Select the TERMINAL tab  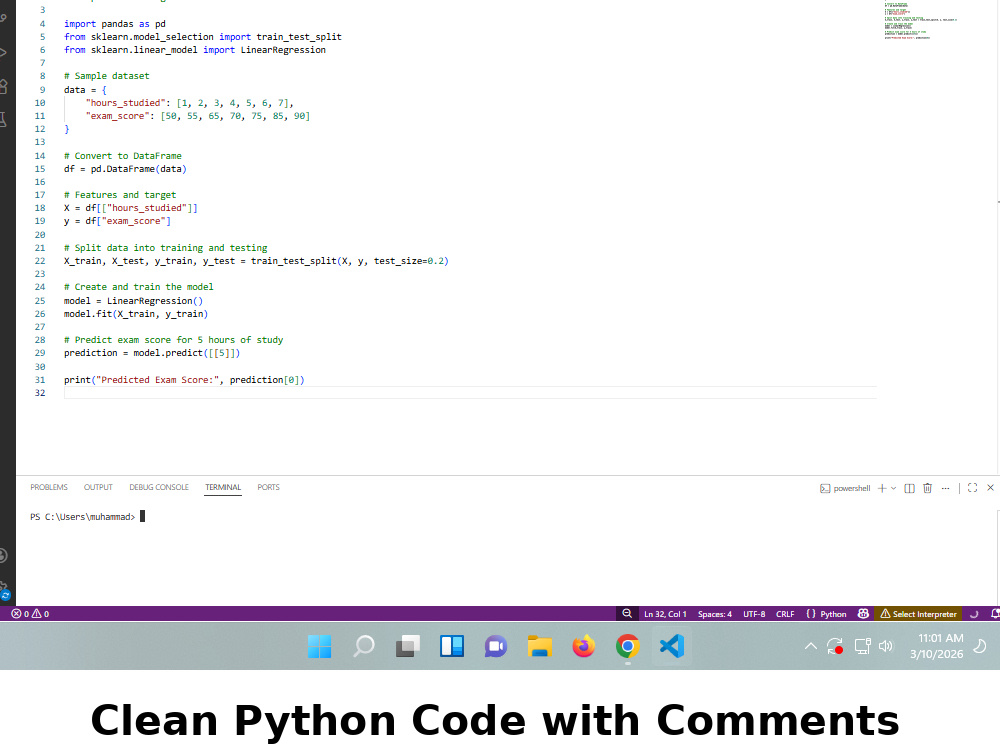(223, 487)
